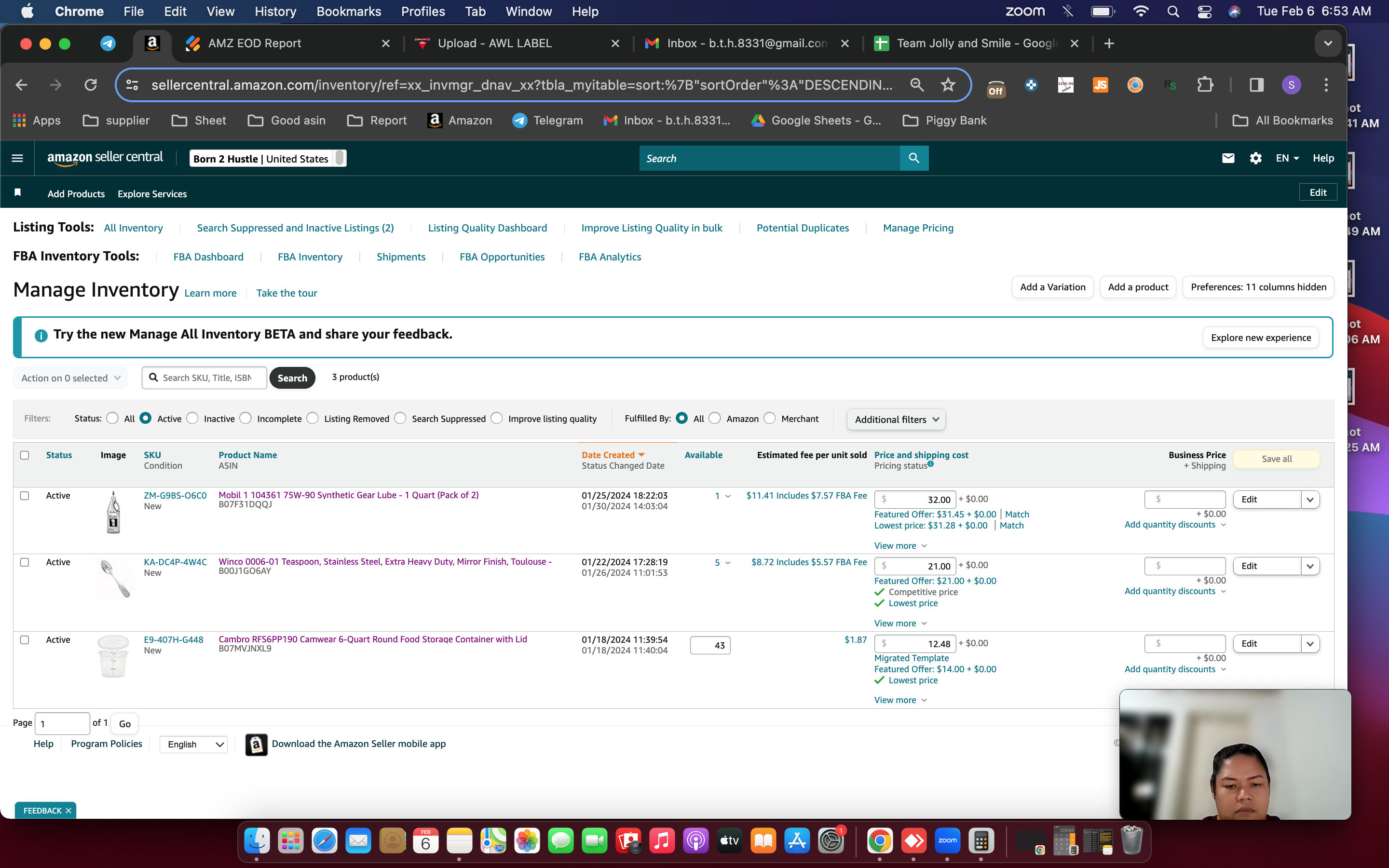Bookmark this page with the star icon
This screenshot has height=868, width=1389.
948,85
